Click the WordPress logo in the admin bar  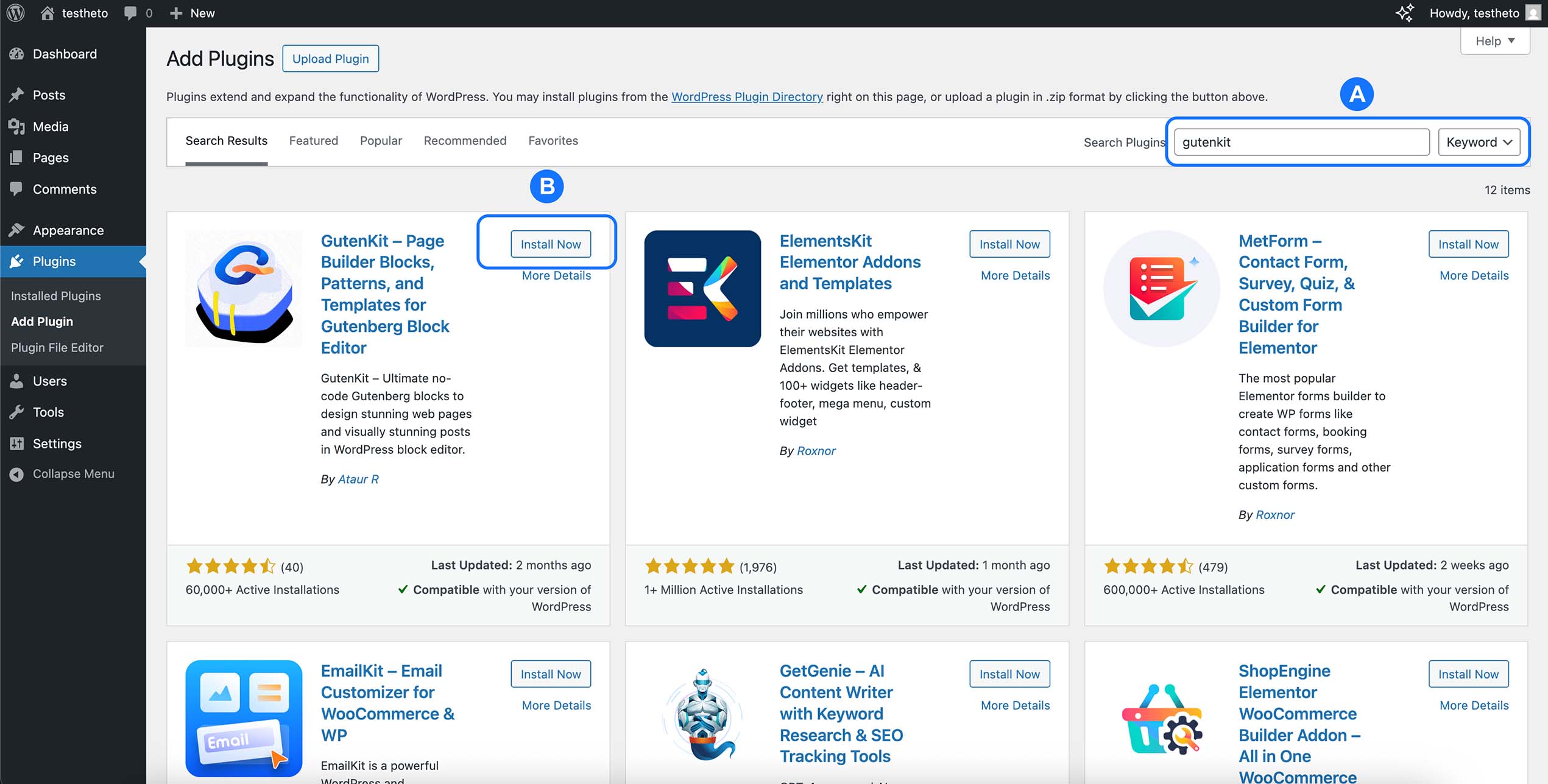click(15, 13)
